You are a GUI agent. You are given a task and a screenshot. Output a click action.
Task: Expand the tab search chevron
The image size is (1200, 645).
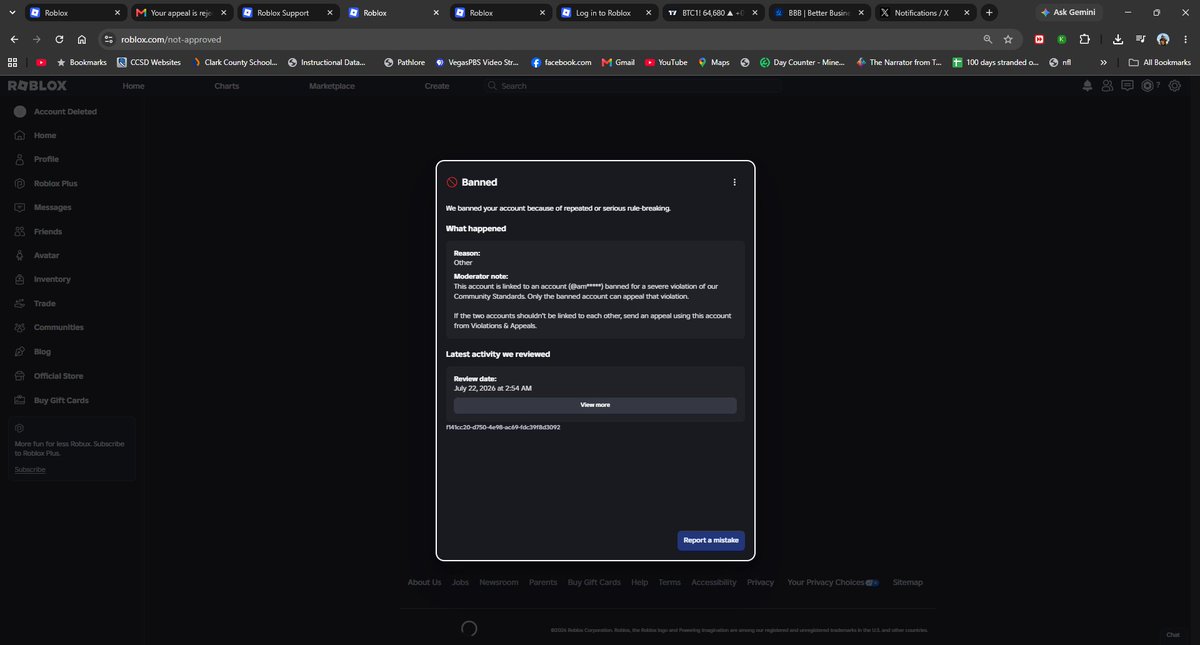[12, 13]
